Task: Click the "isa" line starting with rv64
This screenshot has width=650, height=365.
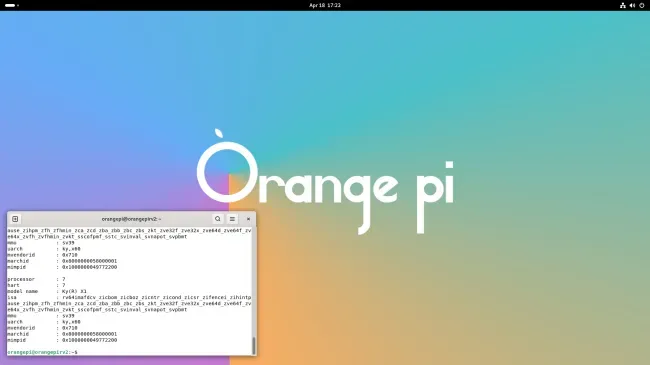Action: 129,297
